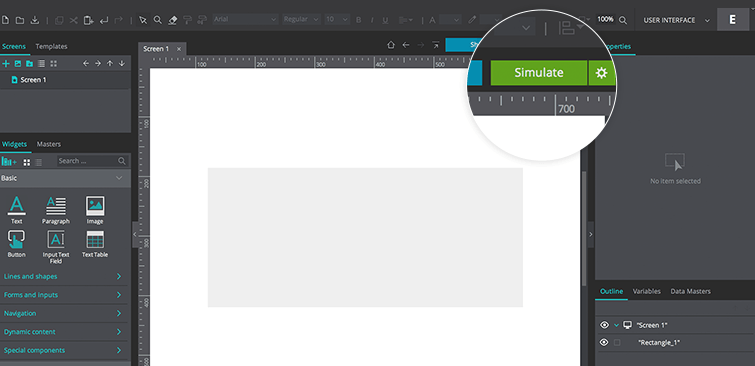Select the Text widget
Screen dimensions: 755x366
(x=17, y=210)
